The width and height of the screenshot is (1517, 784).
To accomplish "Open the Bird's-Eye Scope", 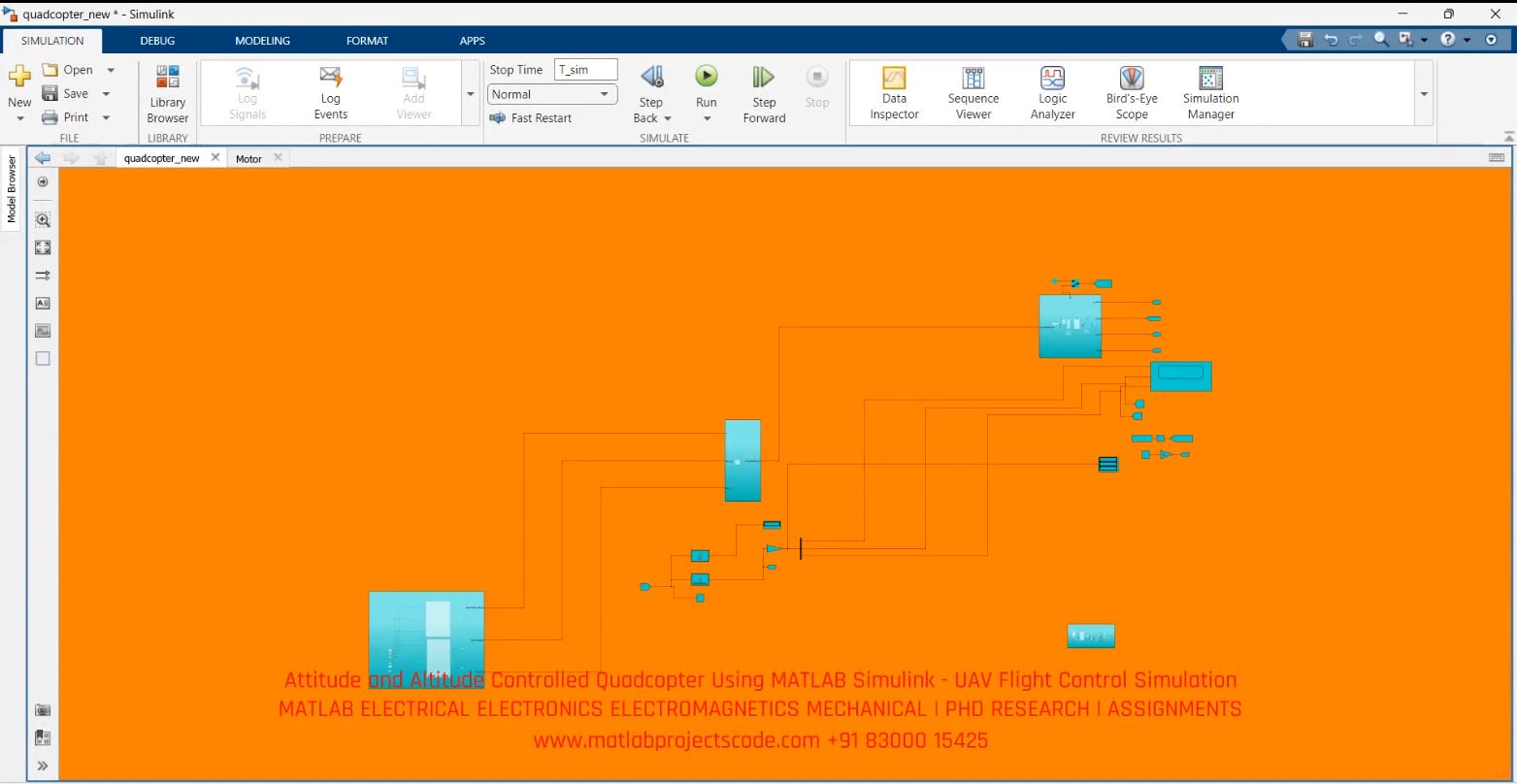I will tap(1132, 93).
